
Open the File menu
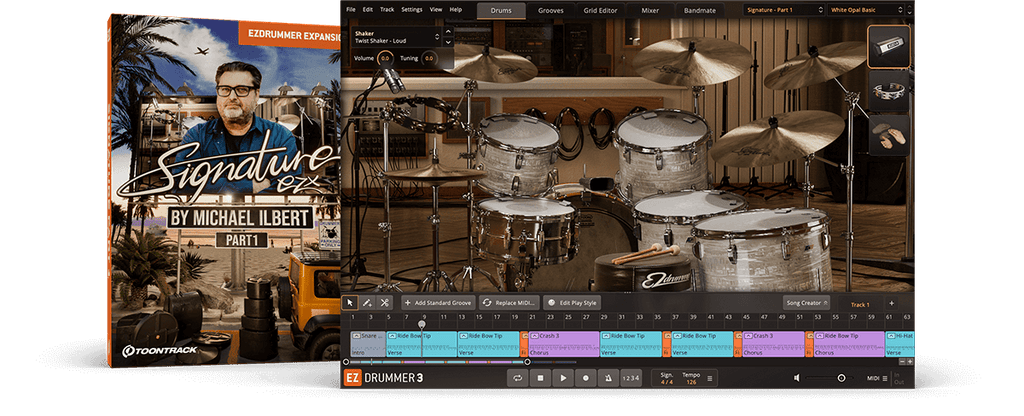coord(351,10)
